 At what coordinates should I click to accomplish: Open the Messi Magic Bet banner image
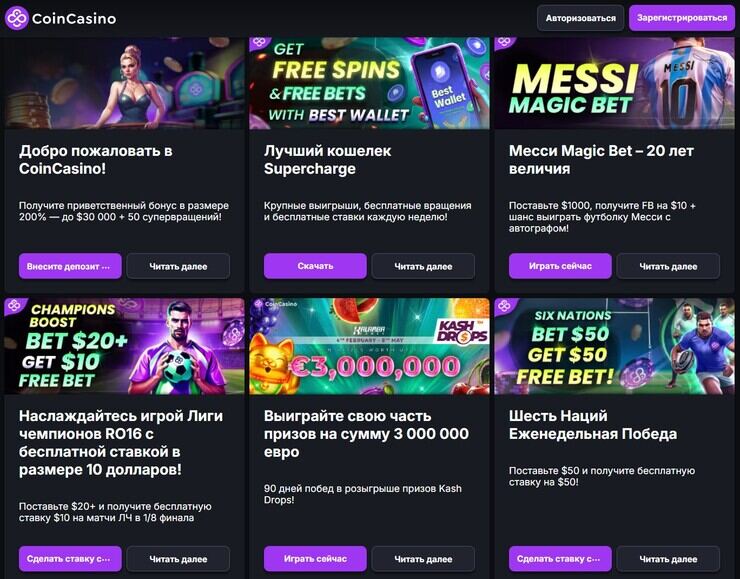pos(614,83)
